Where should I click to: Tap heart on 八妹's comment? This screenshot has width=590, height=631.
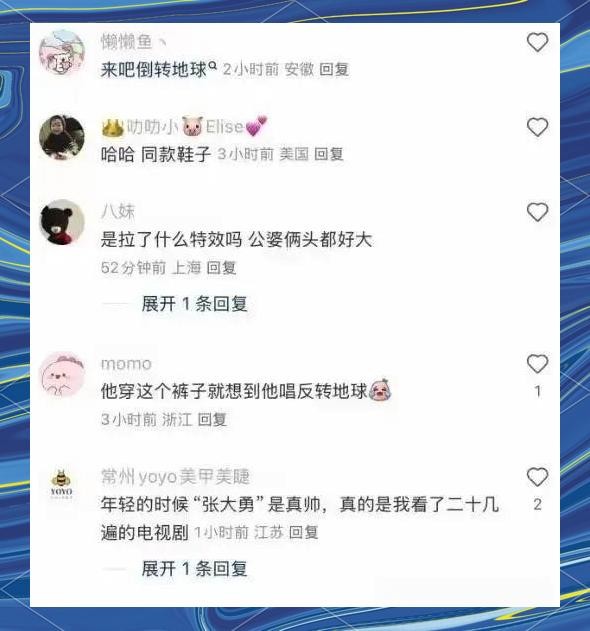click(x=537, y=212)
